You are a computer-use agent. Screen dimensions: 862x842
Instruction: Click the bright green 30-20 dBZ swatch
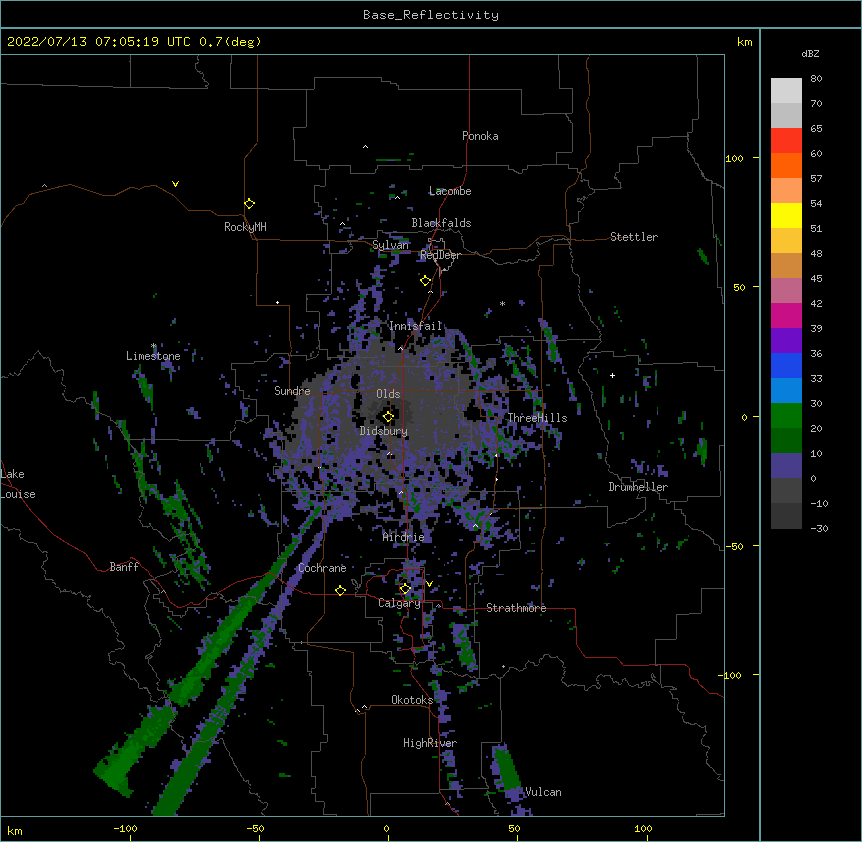786,416
